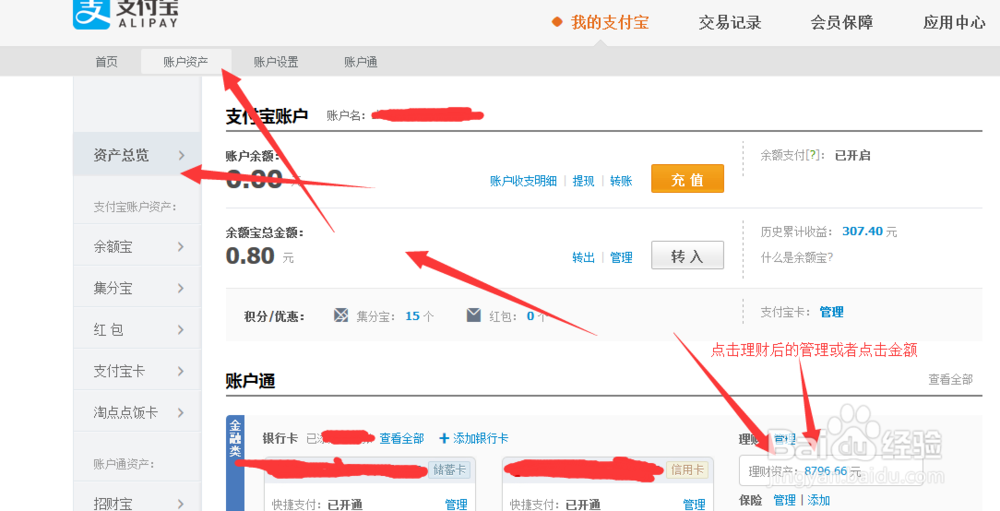Click 管理 link next to 转出
This screenshot has height=511, width=1000.
click(x=621, y=258)
